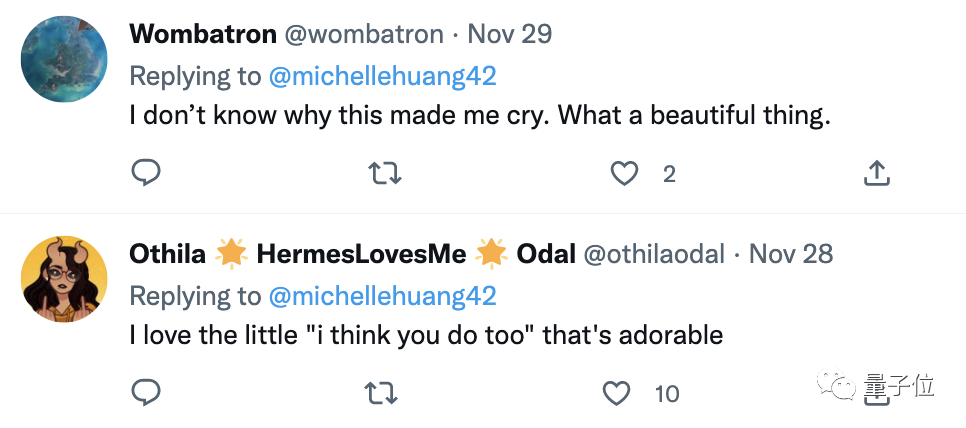Click the Wombatron display name

pos(203,34)
